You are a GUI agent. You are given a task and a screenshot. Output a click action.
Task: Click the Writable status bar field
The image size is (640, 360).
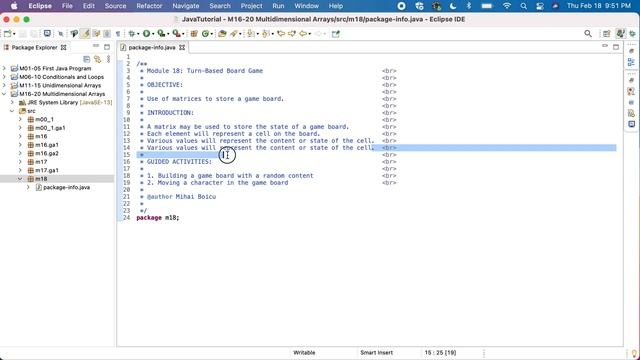click(x=304, y=353)
